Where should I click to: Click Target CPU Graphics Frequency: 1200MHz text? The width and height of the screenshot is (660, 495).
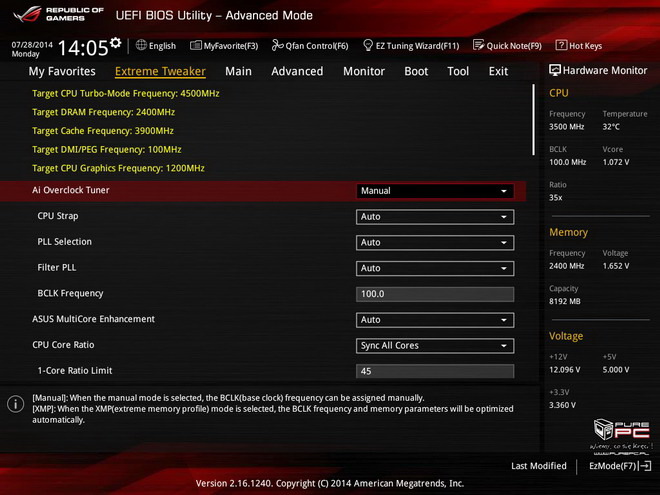click(x=118, y=168)
